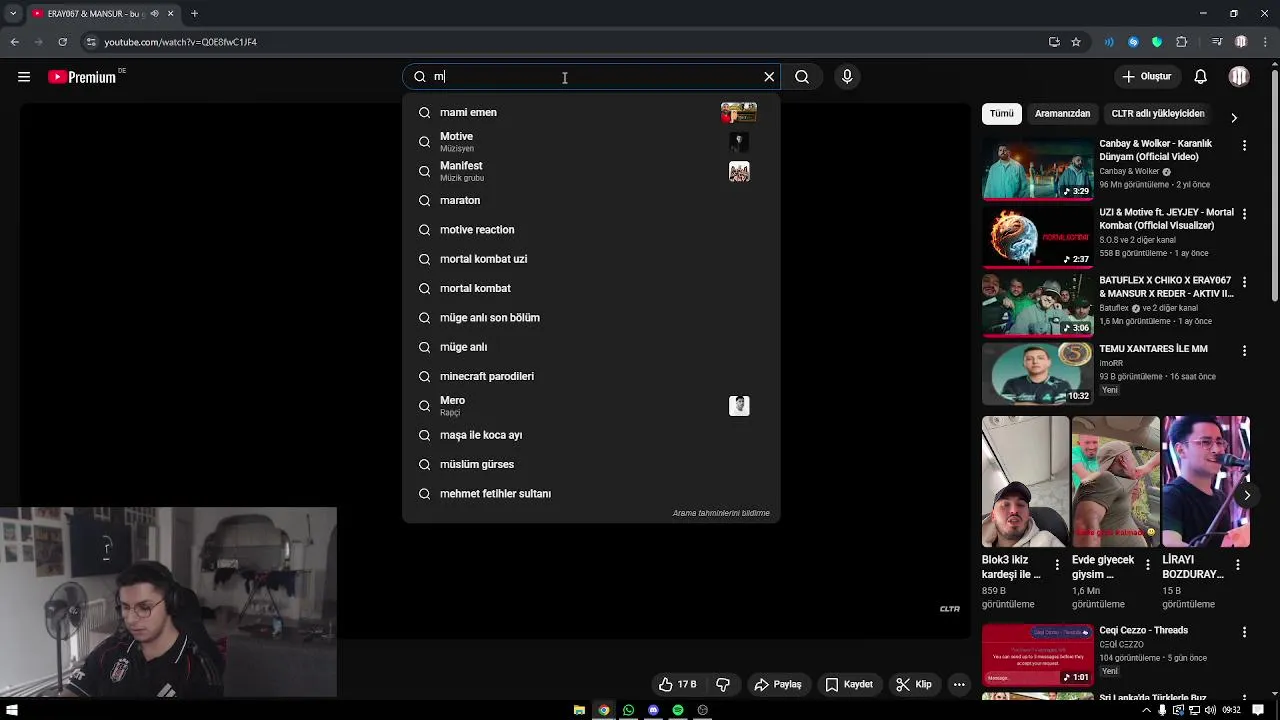The width and height of the screenshot is (1280, 720).
Task: Select 'maşa ile koca ayı' suggestion
Action: coord(590,435)
